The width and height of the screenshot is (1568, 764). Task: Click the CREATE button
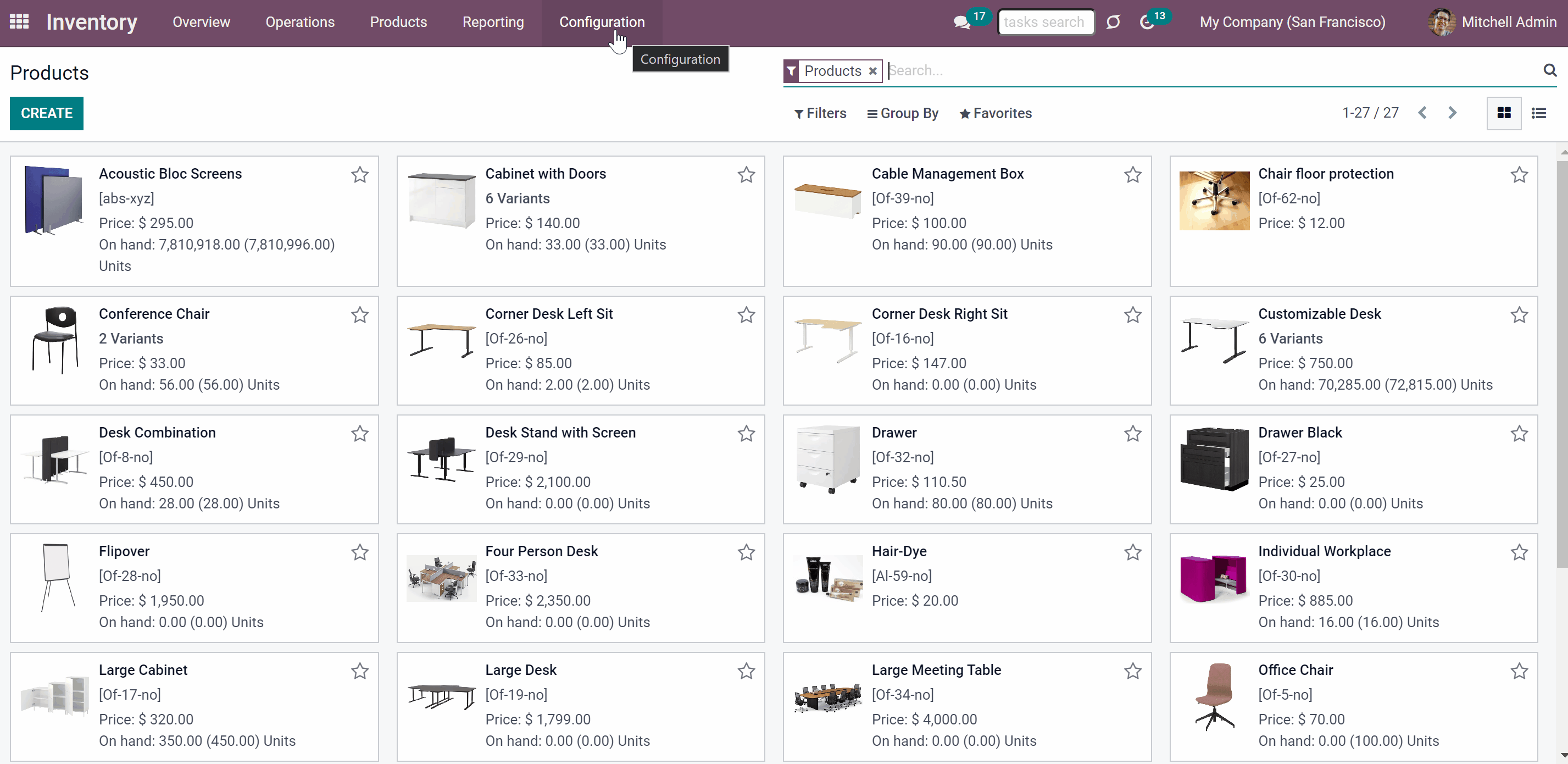(46, 113)
